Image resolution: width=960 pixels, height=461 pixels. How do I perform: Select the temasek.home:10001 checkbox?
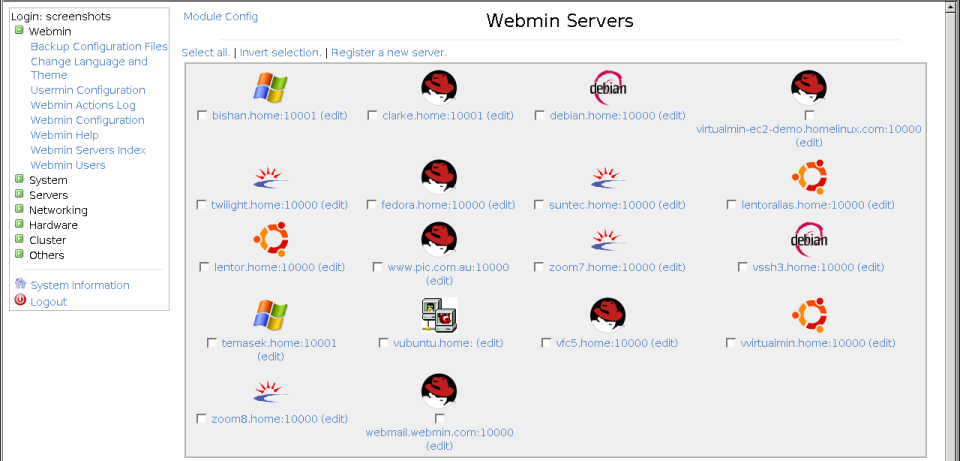click(x=211, y=342)
